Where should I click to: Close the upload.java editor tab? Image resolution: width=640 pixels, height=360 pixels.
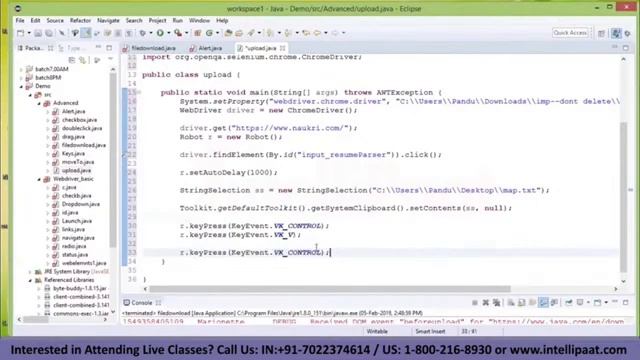coord(282,48)
